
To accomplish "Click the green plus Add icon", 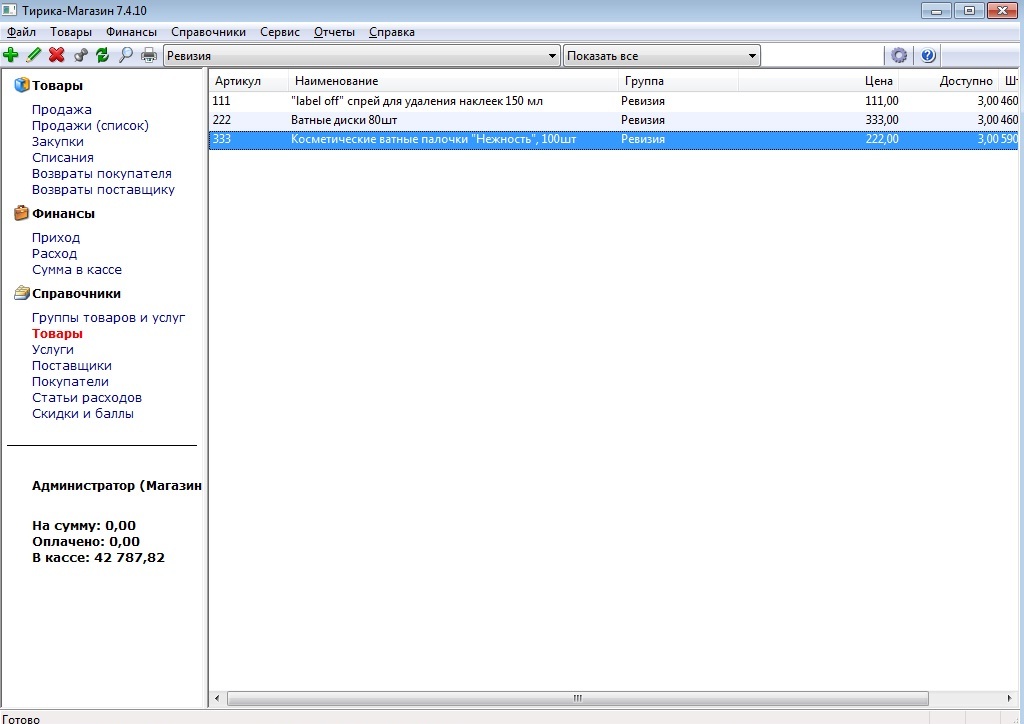I will pyautogui.click(x=10, y=55).
